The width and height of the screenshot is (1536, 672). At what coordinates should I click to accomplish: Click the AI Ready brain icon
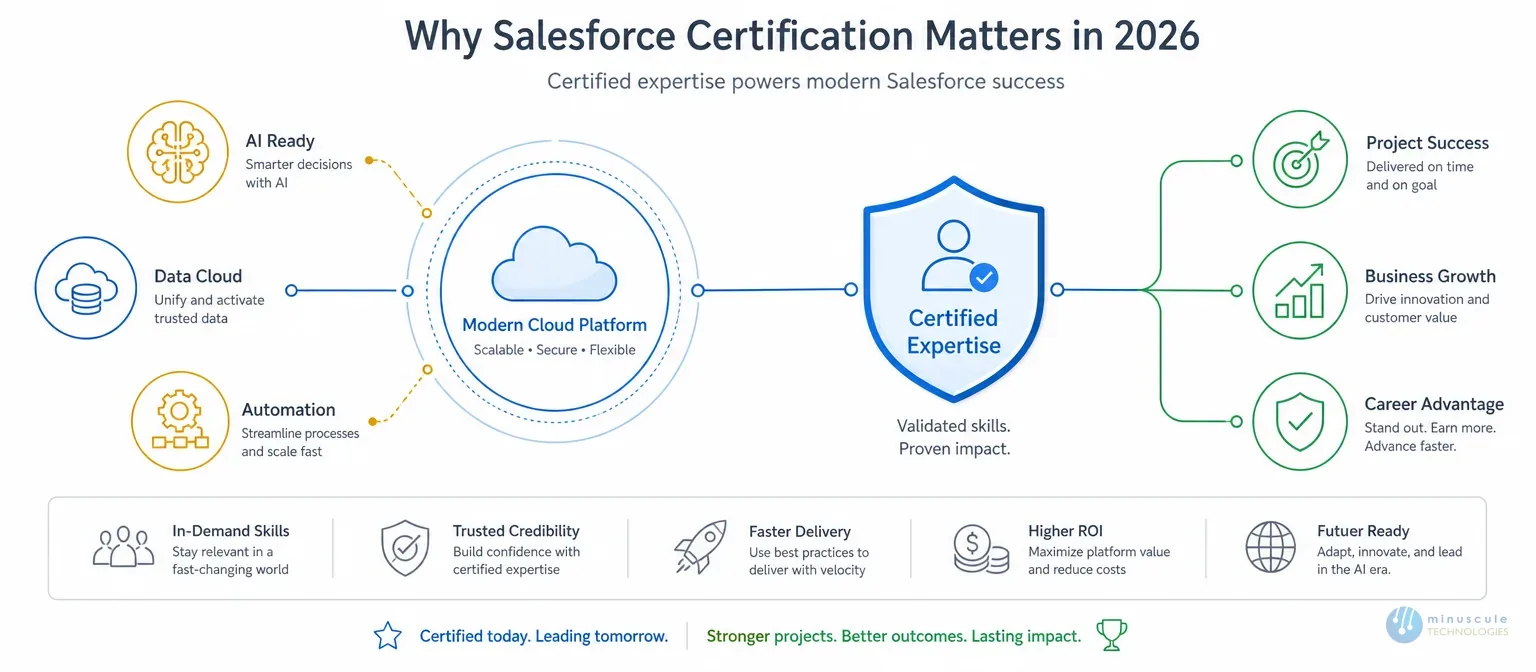pos(178,154)
